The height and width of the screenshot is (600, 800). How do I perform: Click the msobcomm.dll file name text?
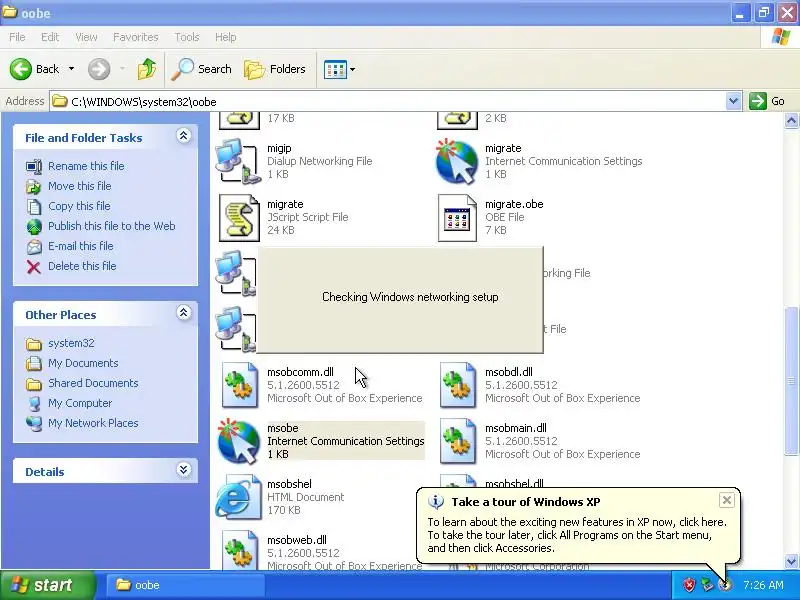pyautogui.click(x=300, y=372)
